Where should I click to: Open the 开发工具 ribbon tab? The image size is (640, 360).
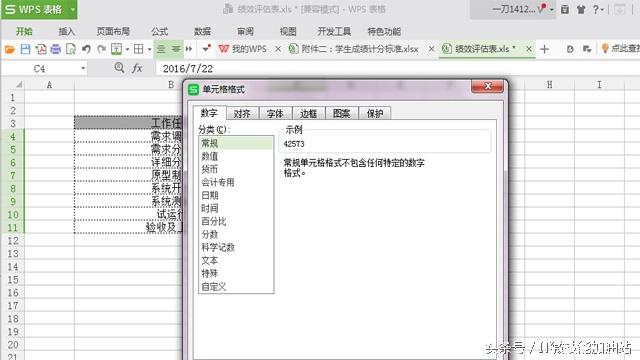pos(334,31)
